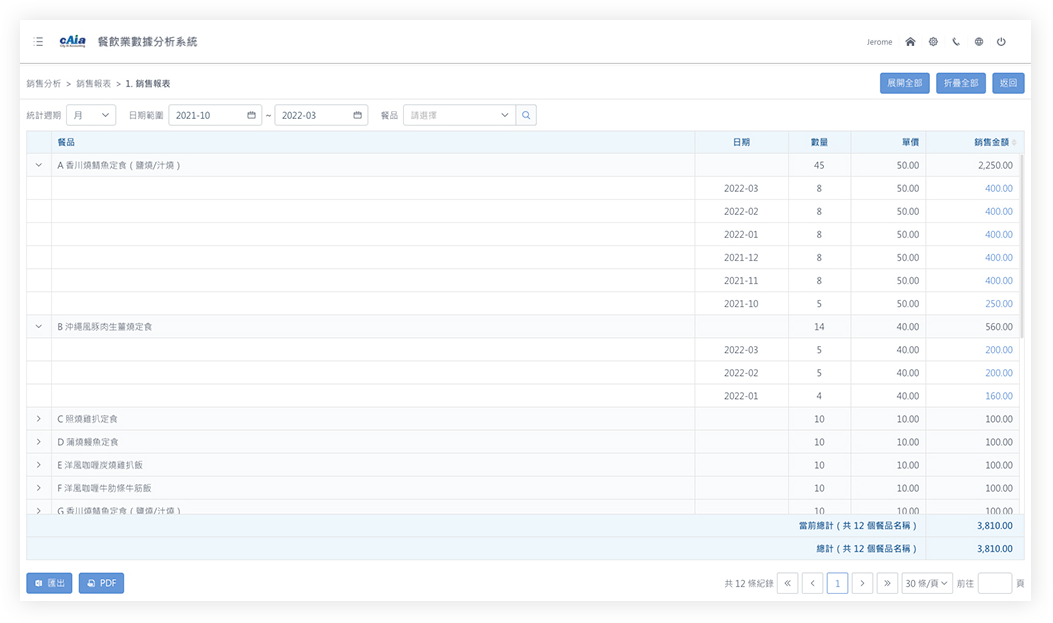The width and height of the screenshot is (1053, 623).
Task: Click the phone contact icon
Action: tap(956, 42)
